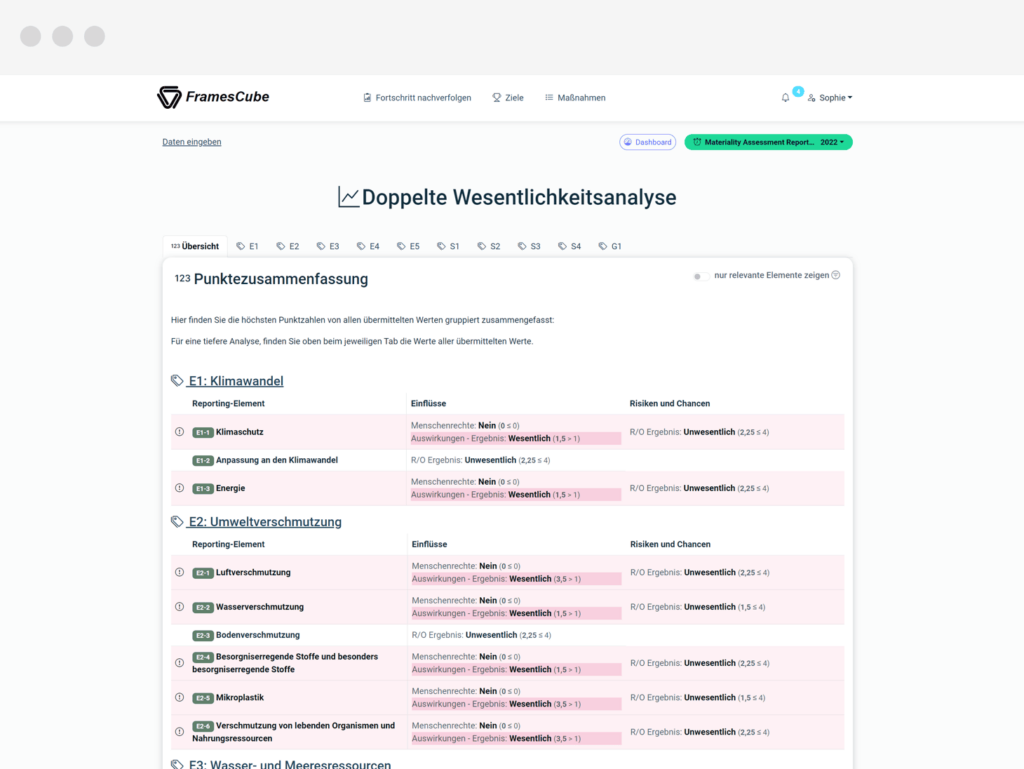Image resolution: width=1024 pixels, height=769 pixels.
Task: Click info icon for Verschmutzung von lebenden Organismen
Action: pyautogui.click(x=180, y=732)
